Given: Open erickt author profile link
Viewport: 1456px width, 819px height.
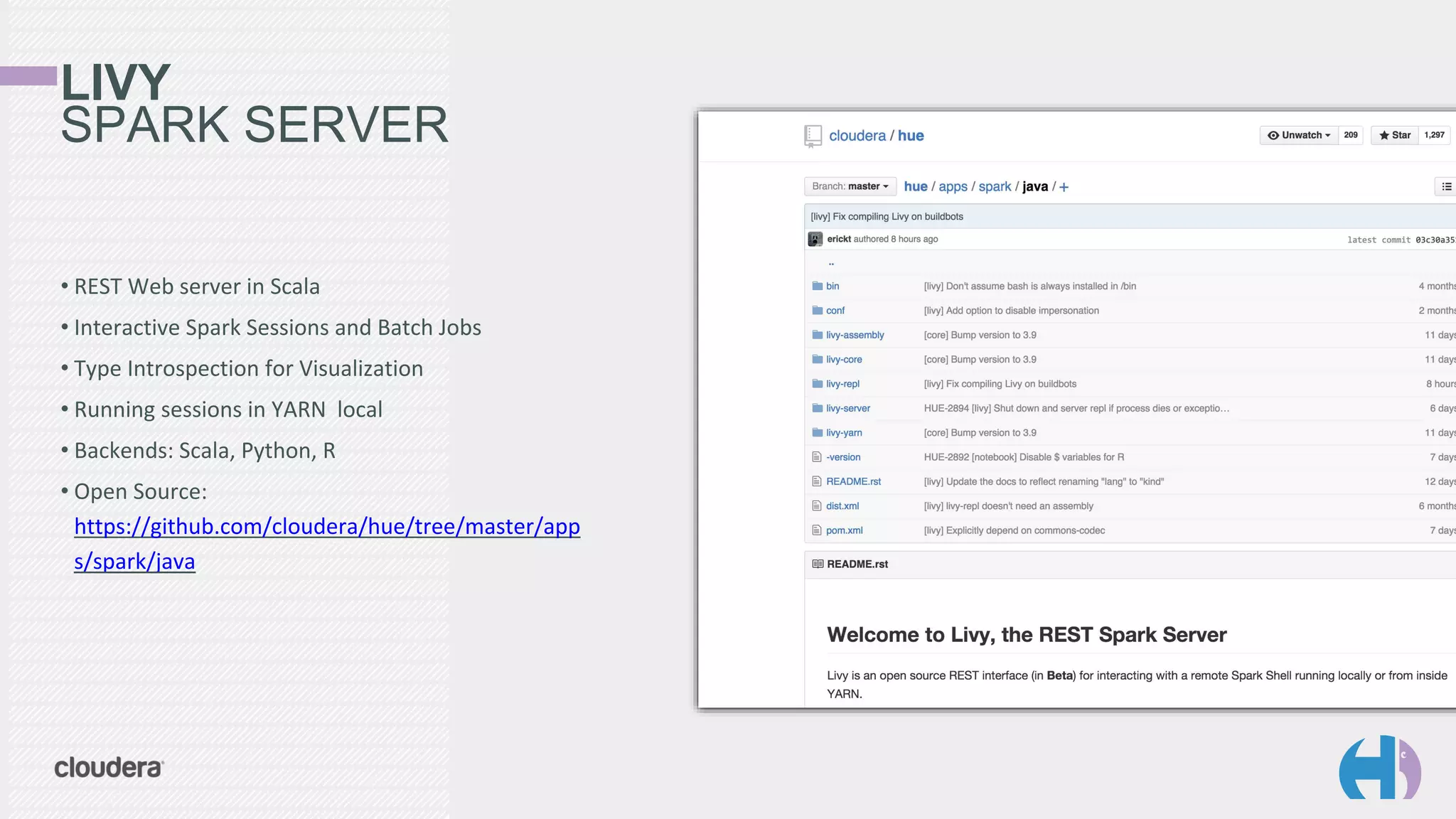Looking at the screenshot, I should [x=839, y=239].
